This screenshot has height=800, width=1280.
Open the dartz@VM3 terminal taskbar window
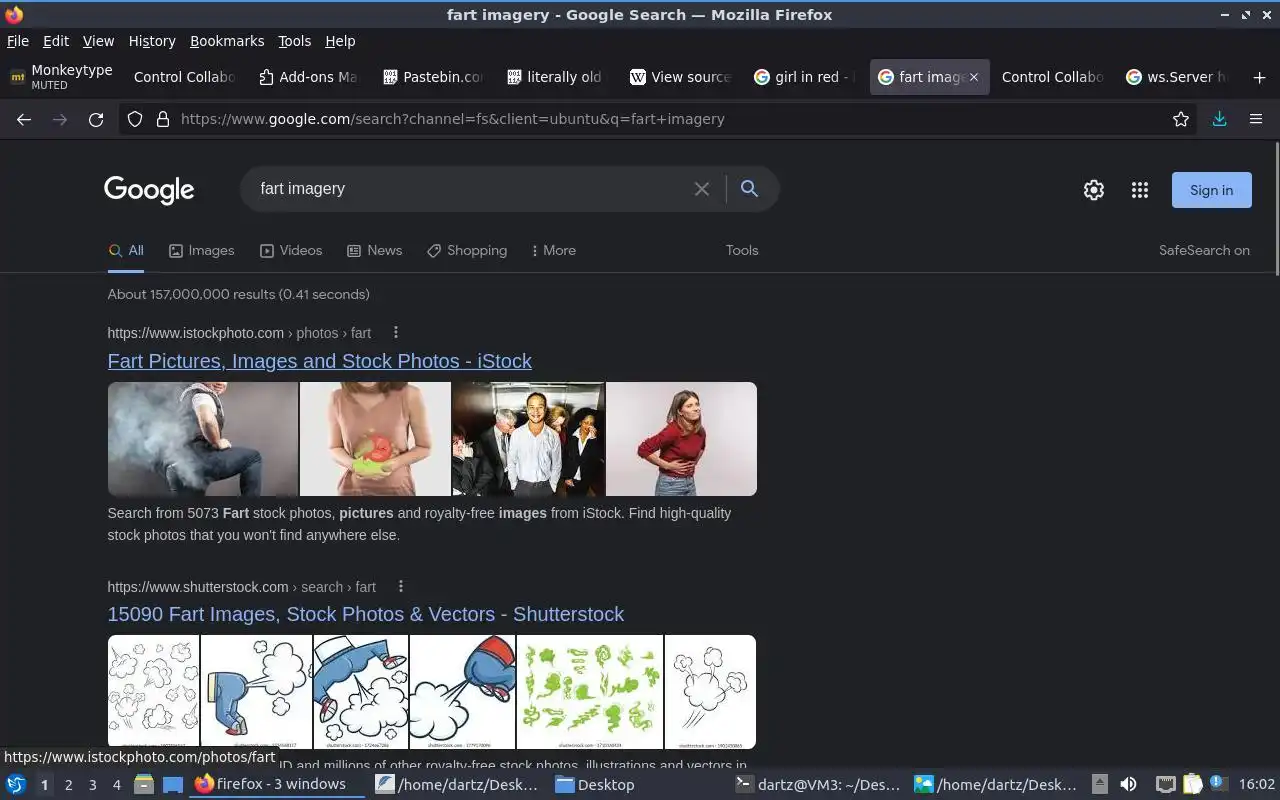pos(818,784)
